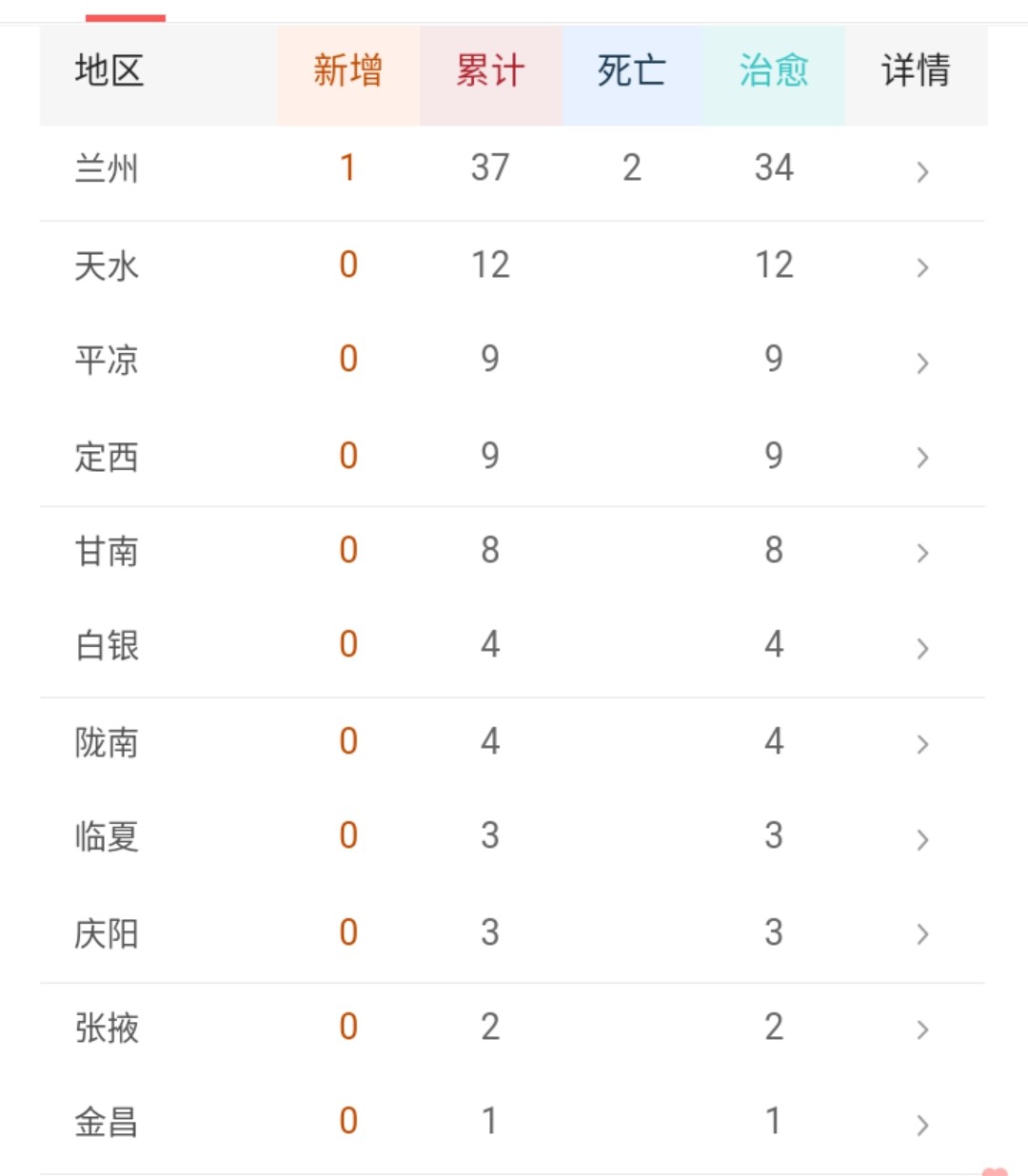Click the 死亡 column header
The height and width of the screenshot is (1176, 1028).
pos(632,75)
